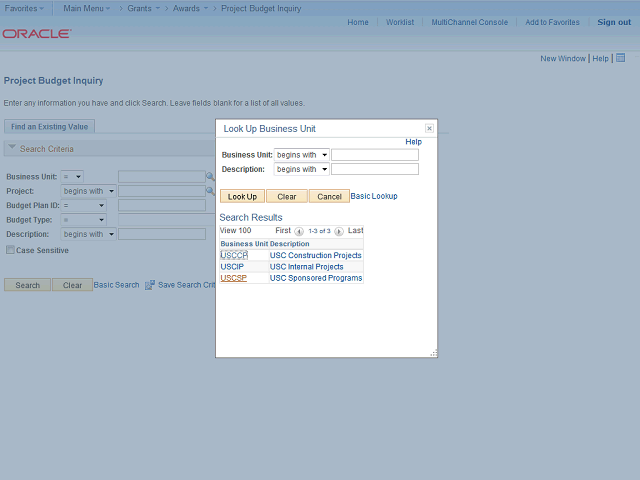Open the Grants breadcrumb menu
640x480 pixels.
tap(143, 8)
